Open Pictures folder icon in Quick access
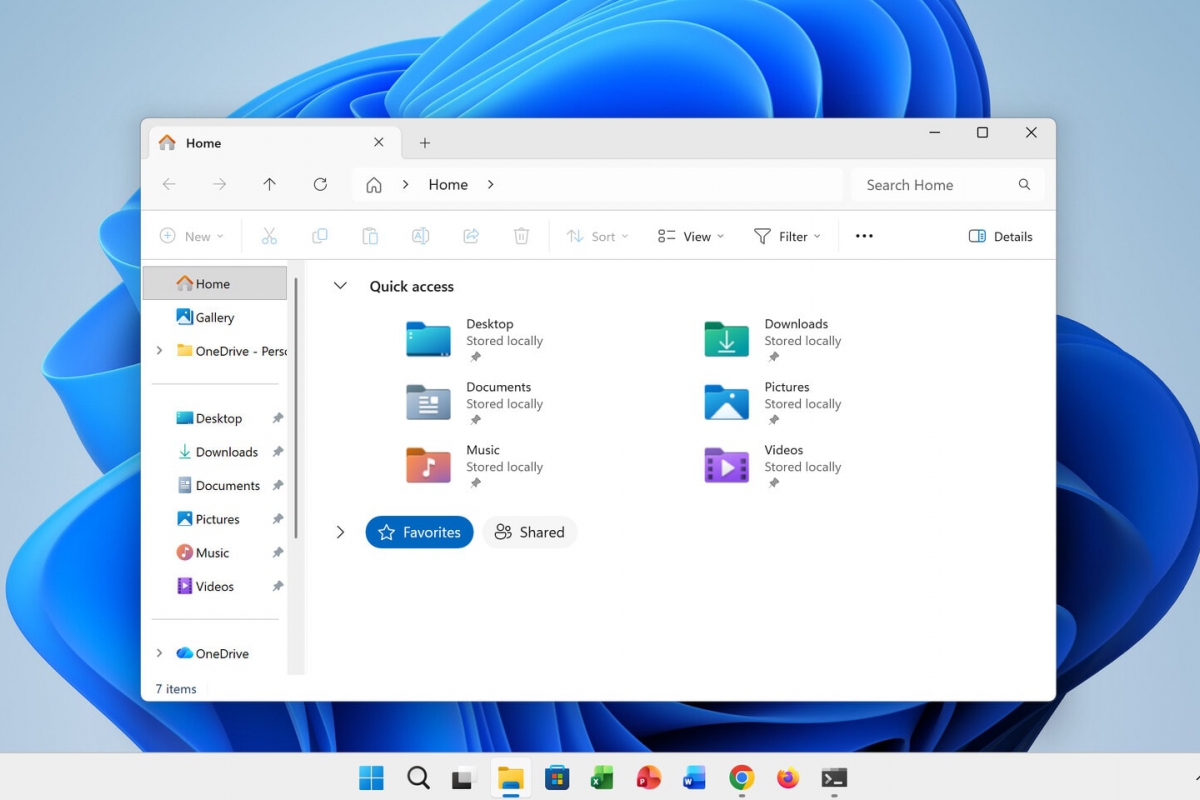 pyautogui.click(x=726, y=402)
